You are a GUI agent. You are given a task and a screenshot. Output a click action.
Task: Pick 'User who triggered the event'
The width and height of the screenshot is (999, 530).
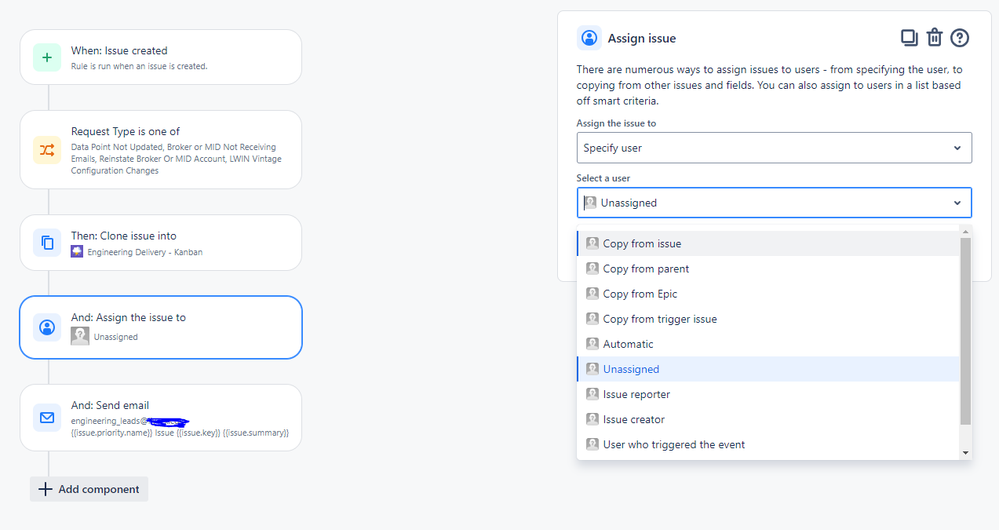[768, 445]
